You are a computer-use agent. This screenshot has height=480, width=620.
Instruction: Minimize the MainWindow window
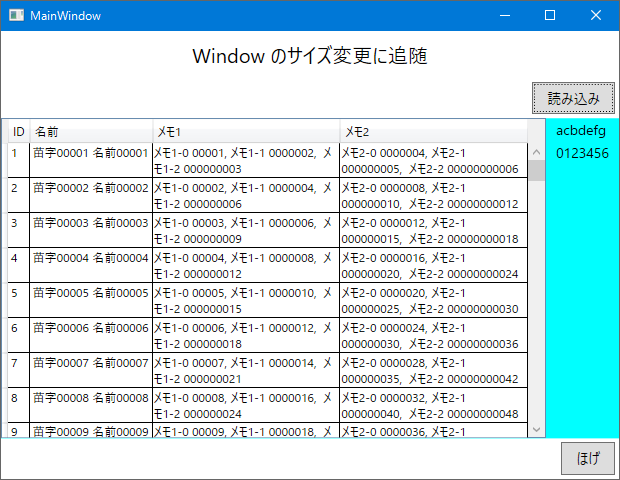(x=505, y=15)
